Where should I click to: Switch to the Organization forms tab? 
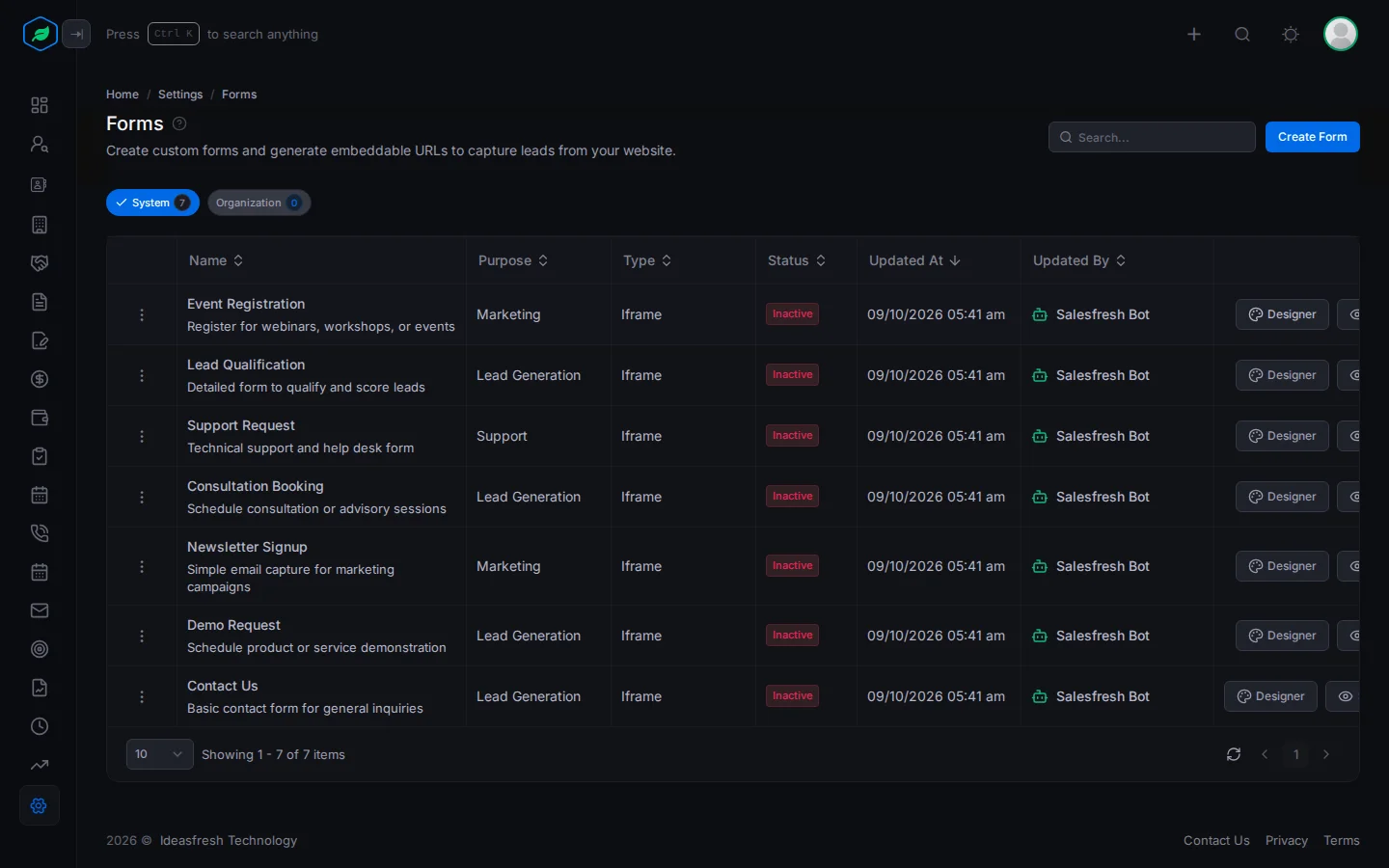259,203
